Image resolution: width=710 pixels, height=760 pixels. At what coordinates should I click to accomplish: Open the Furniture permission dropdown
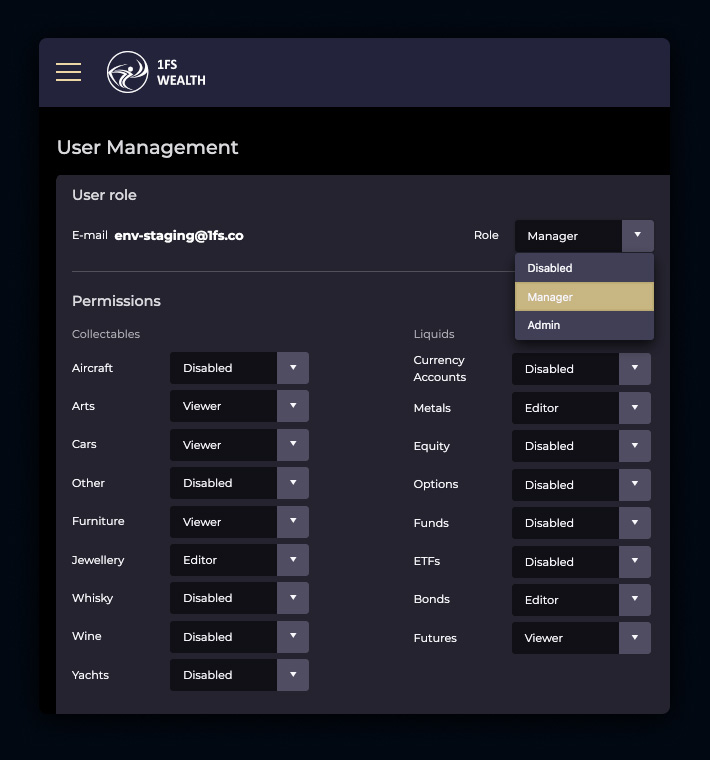tap(239, 522)
